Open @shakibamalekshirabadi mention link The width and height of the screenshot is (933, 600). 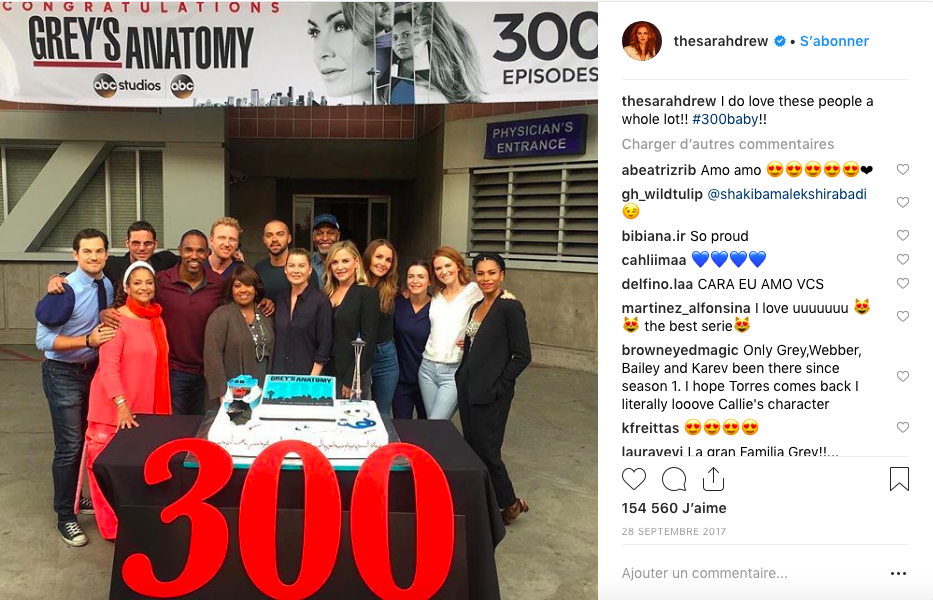coord(787,194)
